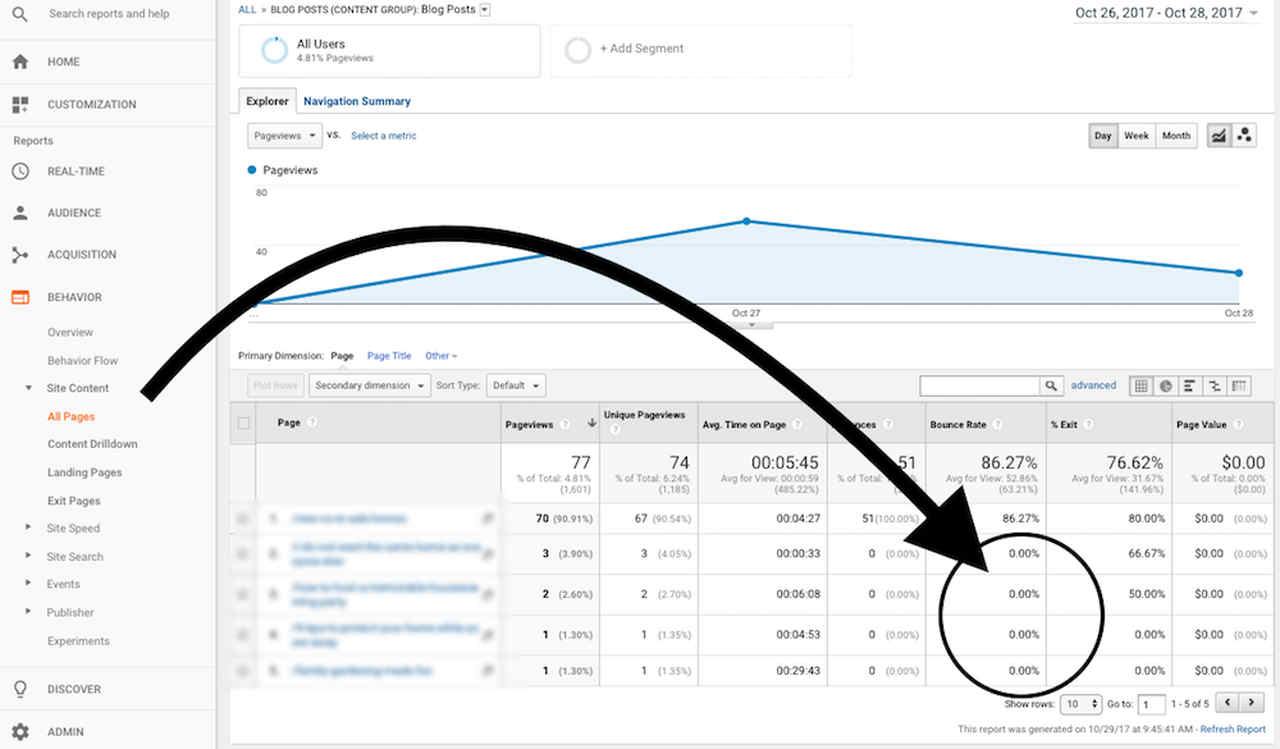Go to the previous page of rows
The height and width of the screenshot is (749, 1280).
click(1229, 704)
